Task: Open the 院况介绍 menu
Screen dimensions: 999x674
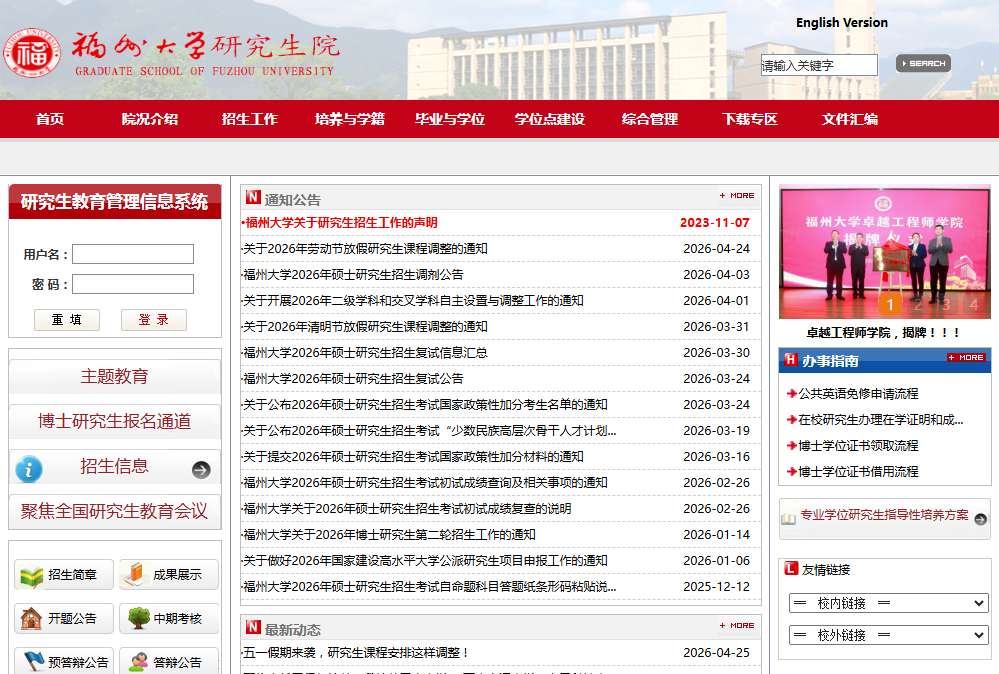Action: (150, 119)
